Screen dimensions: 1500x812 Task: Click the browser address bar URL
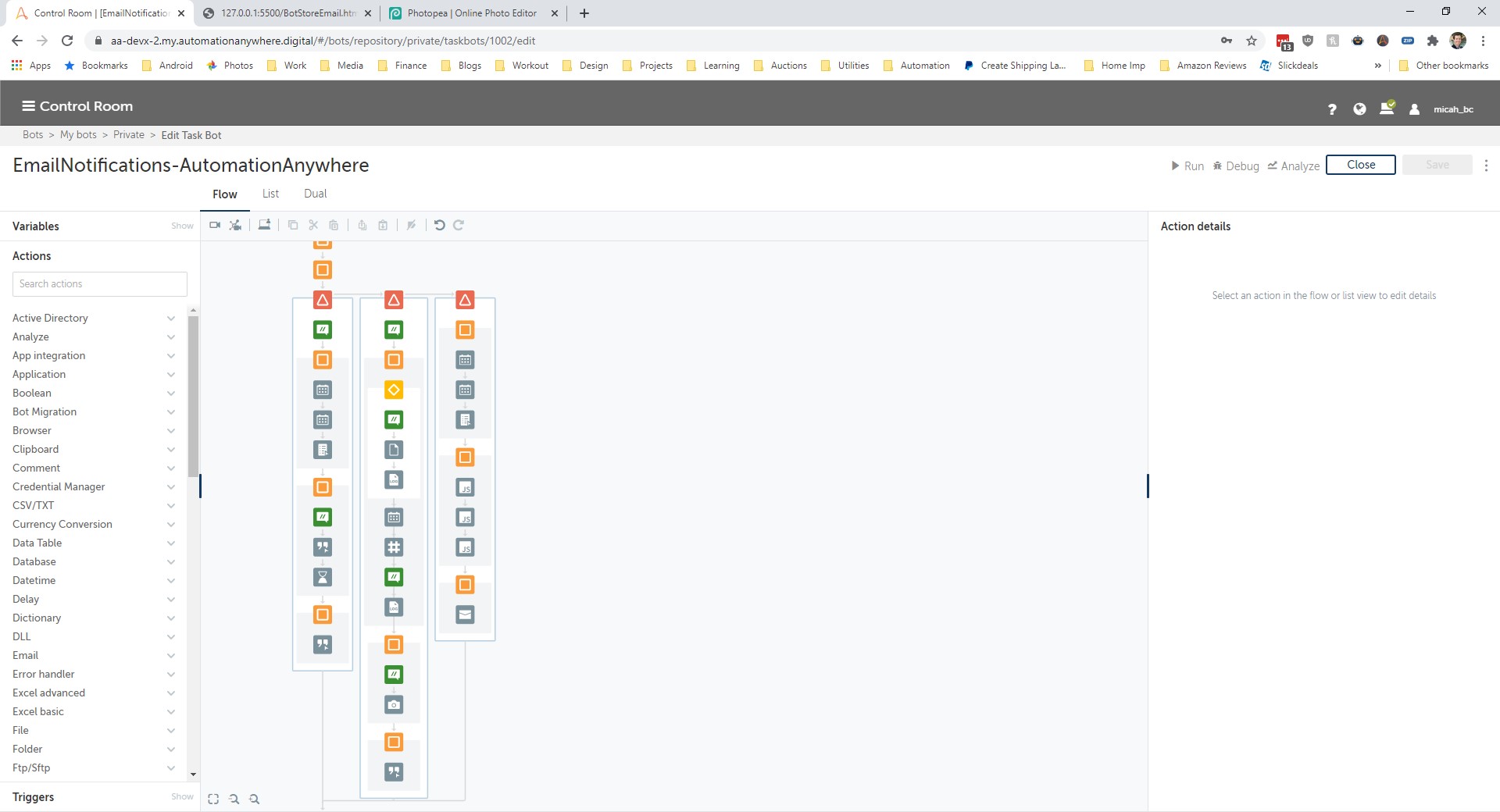(323, 41)
